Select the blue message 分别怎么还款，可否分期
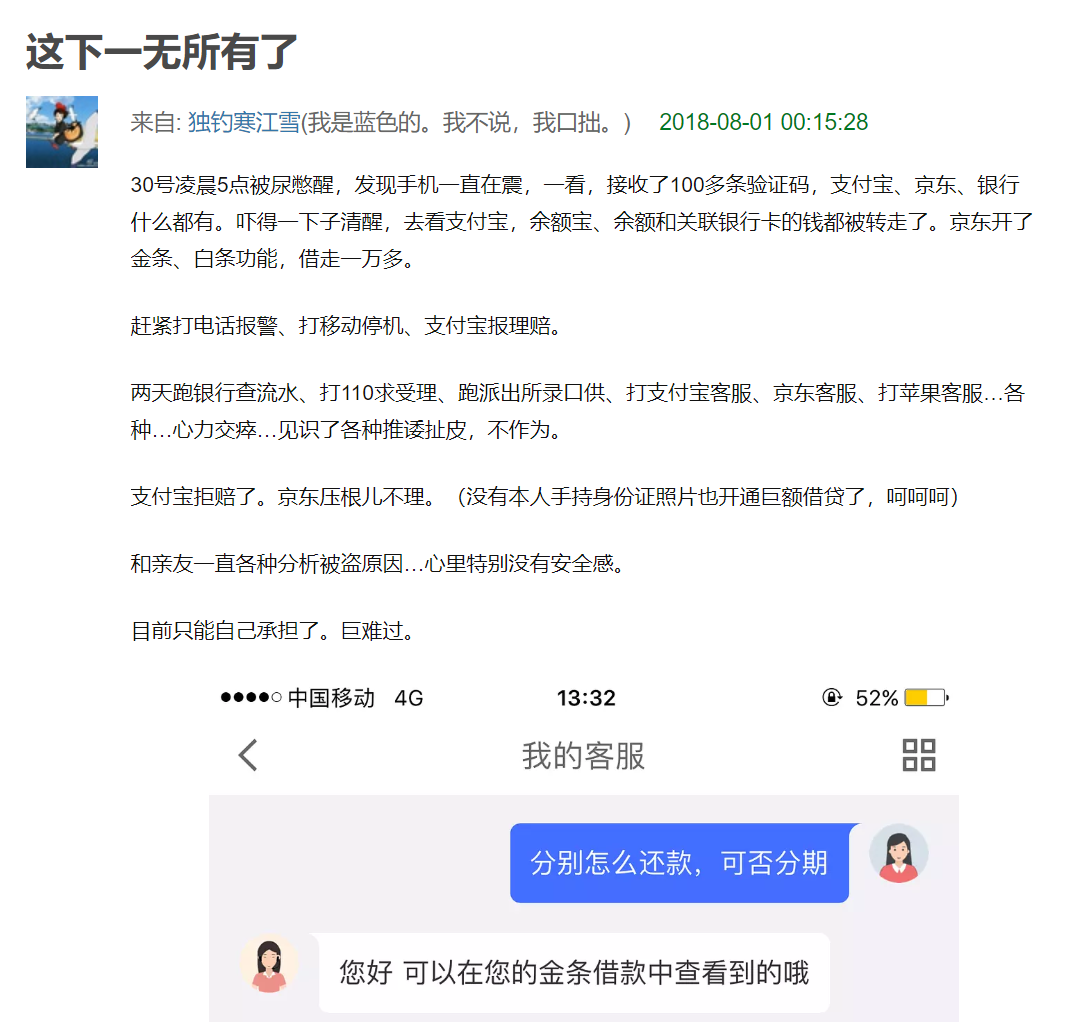The width and height of the screenshot is (1074, 1022). click(x=679, y=862)
